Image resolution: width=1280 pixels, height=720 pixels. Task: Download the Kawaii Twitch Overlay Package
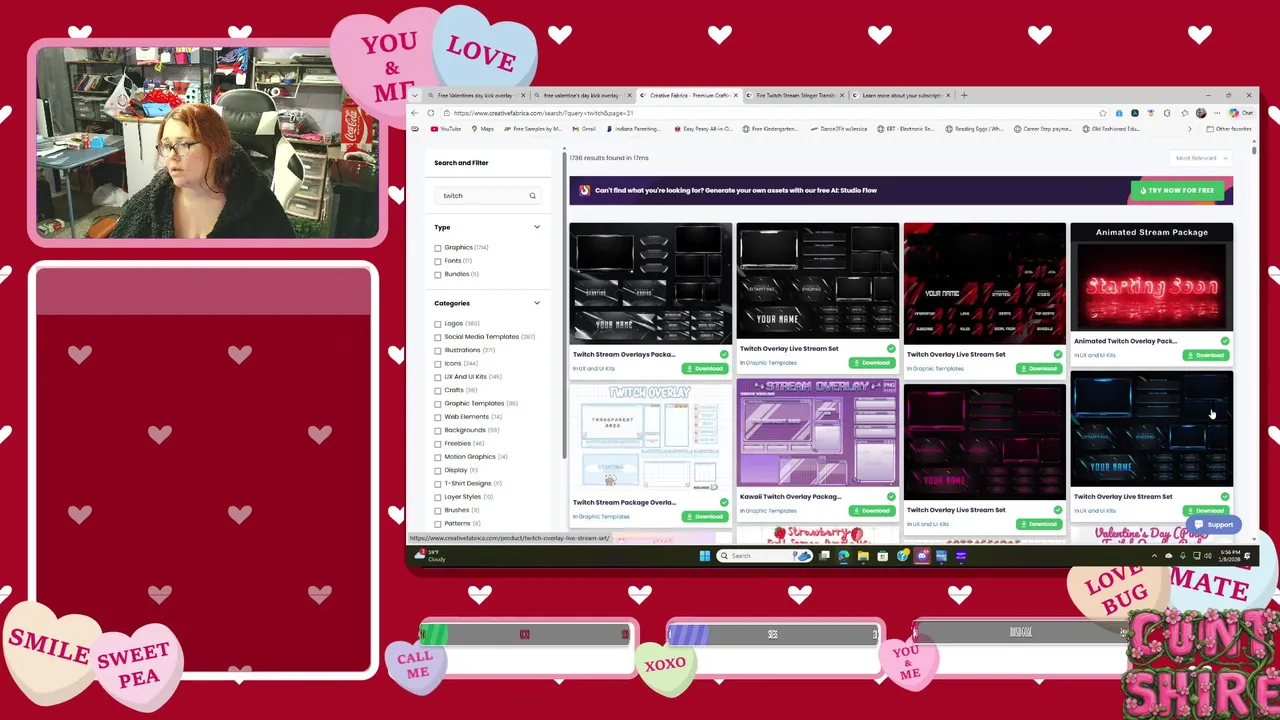(x=871, y=511)
